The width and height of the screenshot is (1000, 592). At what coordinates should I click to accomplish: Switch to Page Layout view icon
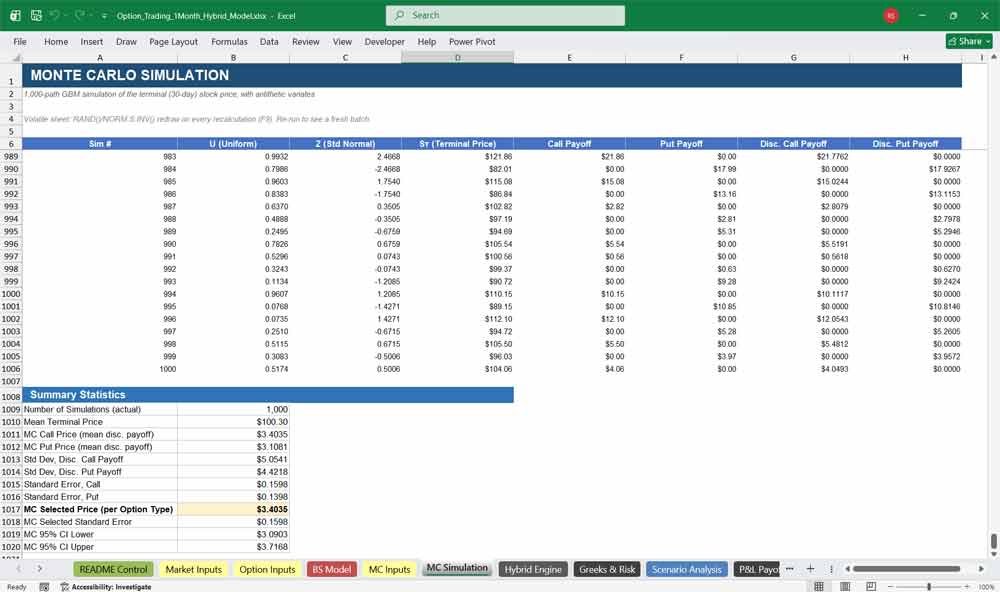[844, 586]
